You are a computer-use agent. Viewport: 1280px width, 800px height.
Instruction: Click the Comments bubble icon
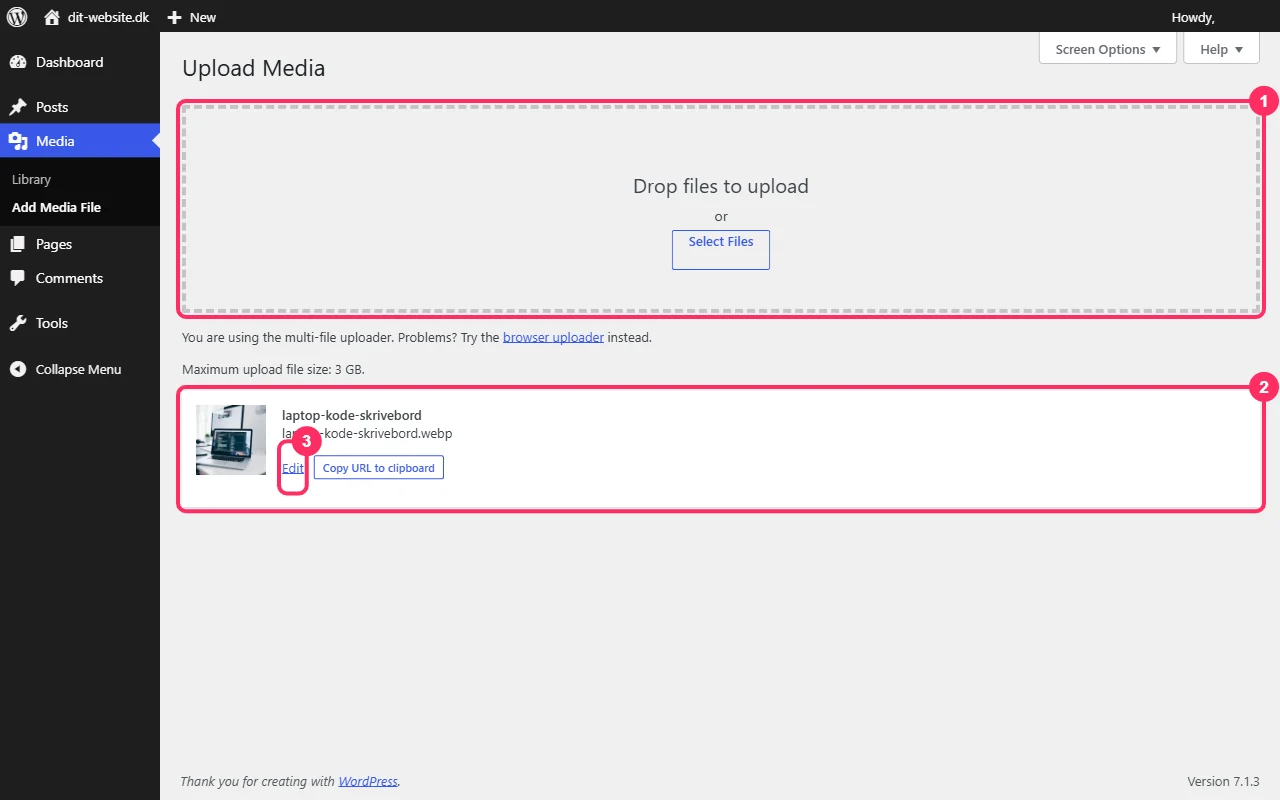click(x=18, y=278)
